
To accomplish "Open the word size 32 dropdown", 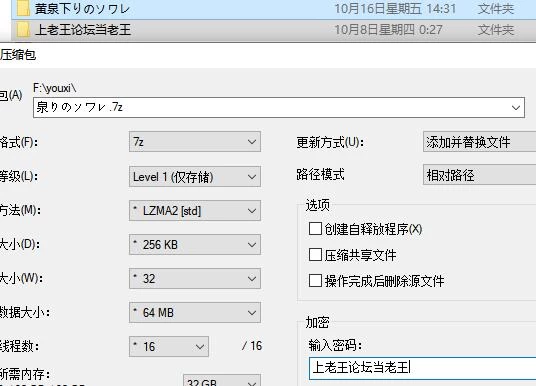I will [x=195, y=279].
